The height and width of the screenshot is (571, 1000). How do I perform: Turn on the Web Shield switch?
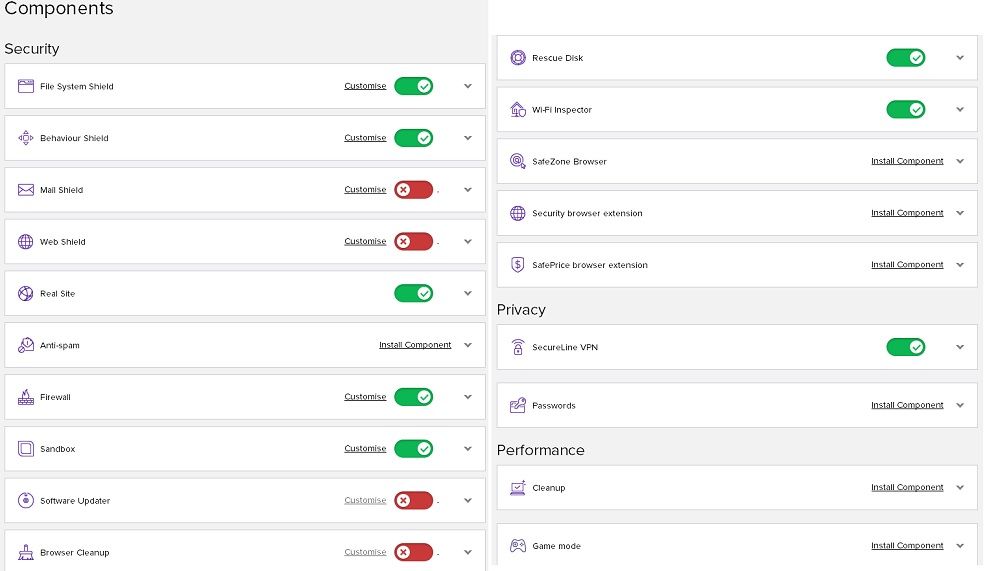click(414, 241)
